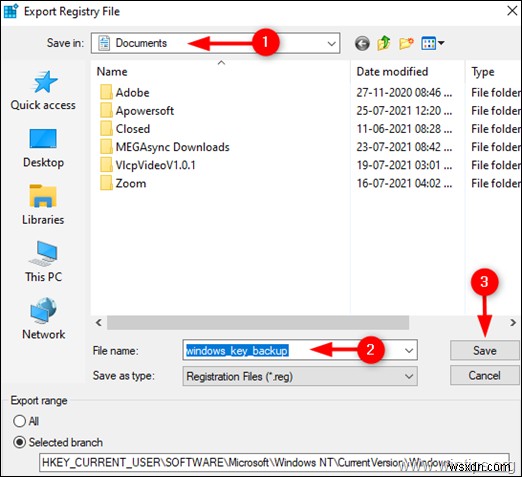Click Apowersoft date 25-07-2021 12:20
The width and height of the screenshot is (522, 477).
[404, 111]
